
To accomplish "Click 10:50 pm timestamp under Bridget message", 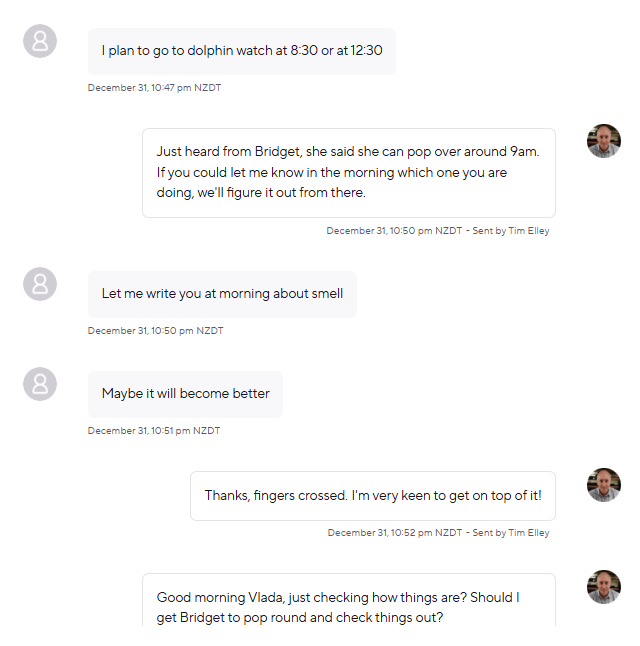I will [394, 231].
